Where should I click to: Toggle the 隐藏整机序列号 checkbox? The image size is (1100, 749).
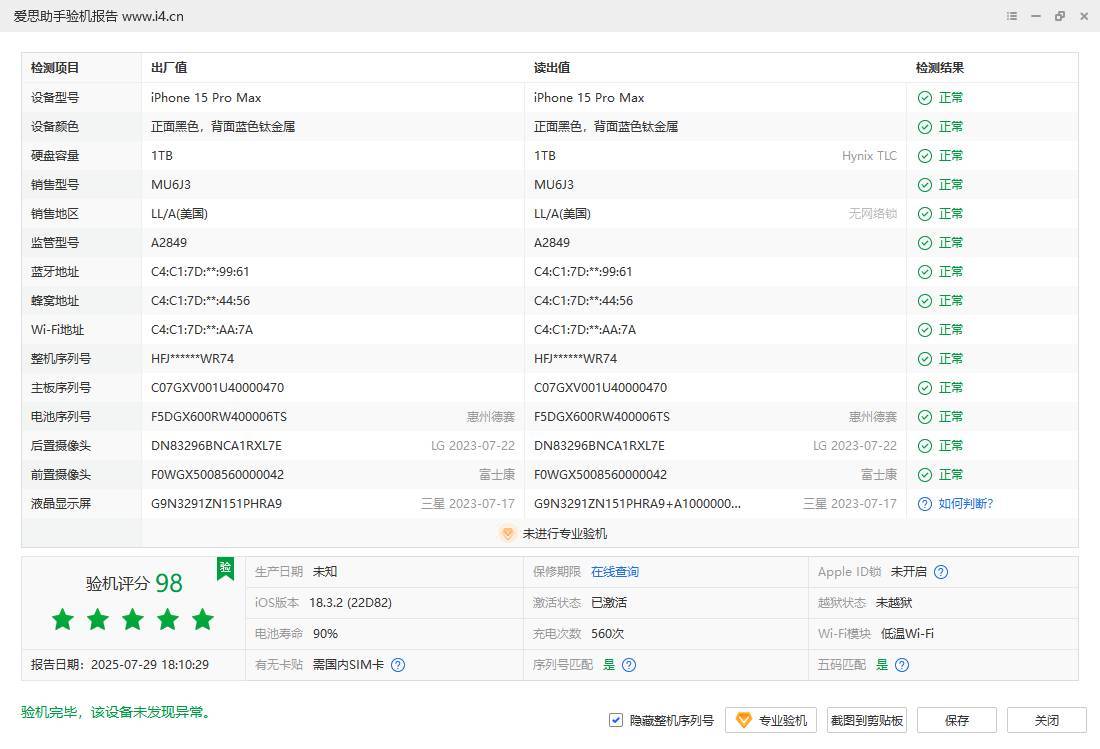pyautogui.click(x=616, y=720)
